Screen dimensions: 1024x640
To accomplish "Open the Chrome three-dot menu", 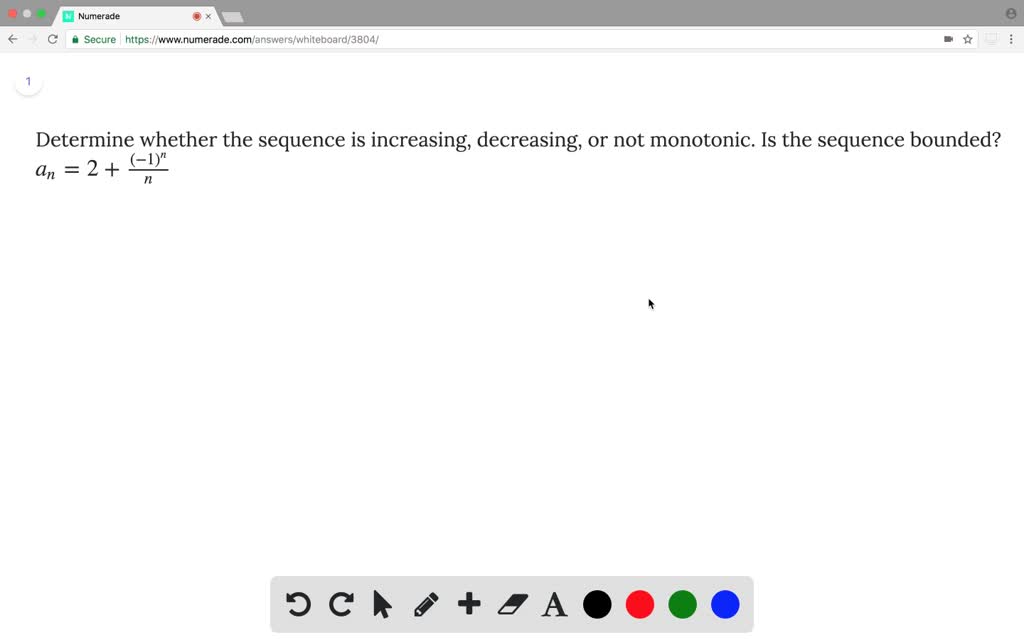I will point(1013,39).
